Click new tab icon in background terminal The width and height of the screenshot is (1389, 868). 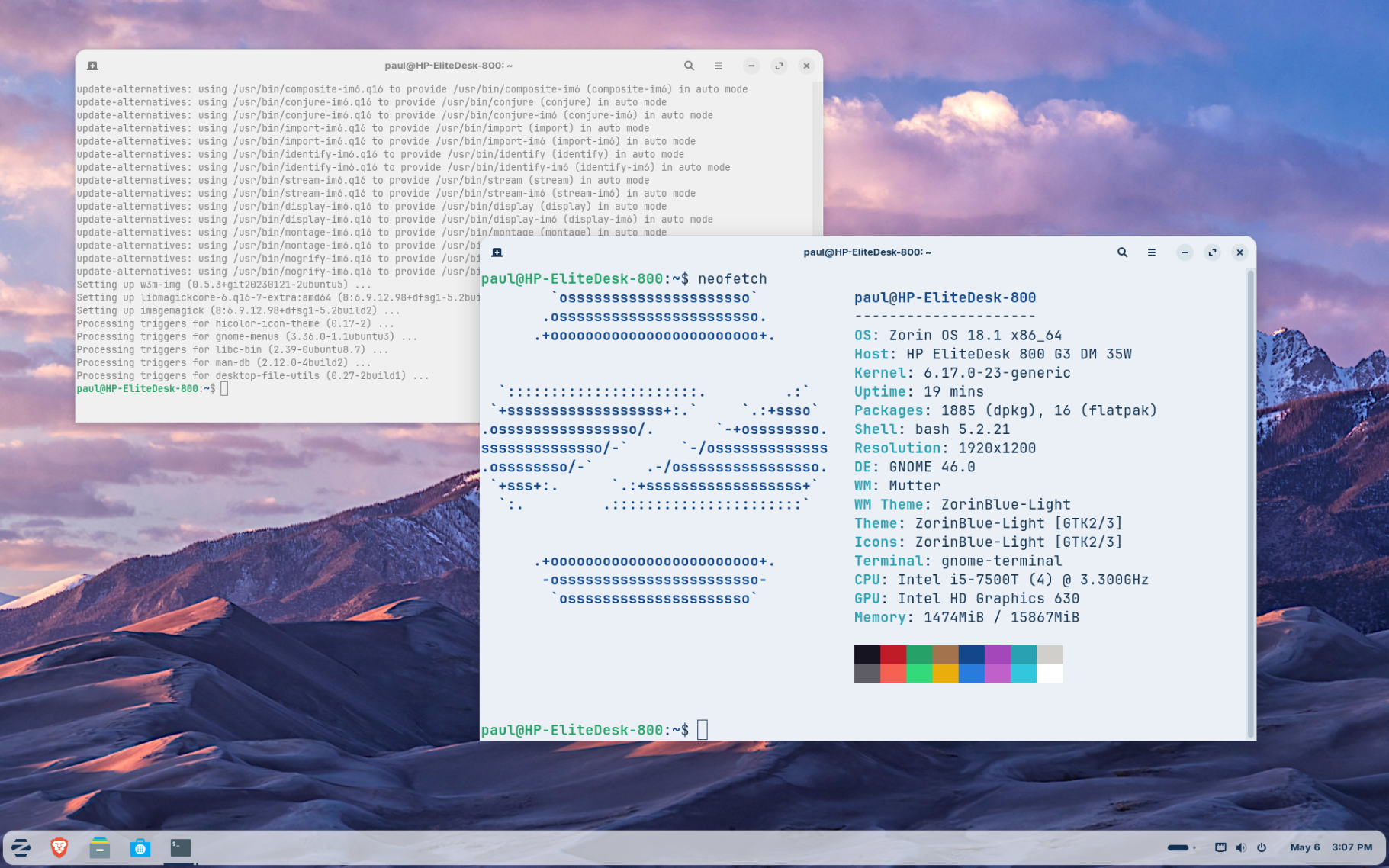(92, 66)
